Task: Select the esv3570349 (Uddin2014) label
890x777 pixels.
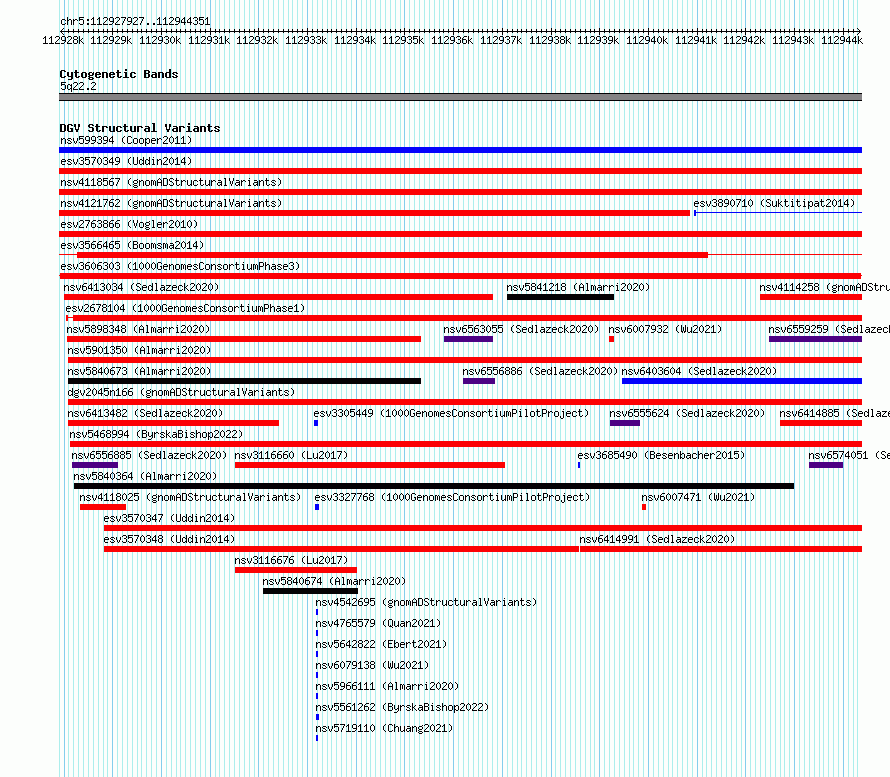Action: 126,161
